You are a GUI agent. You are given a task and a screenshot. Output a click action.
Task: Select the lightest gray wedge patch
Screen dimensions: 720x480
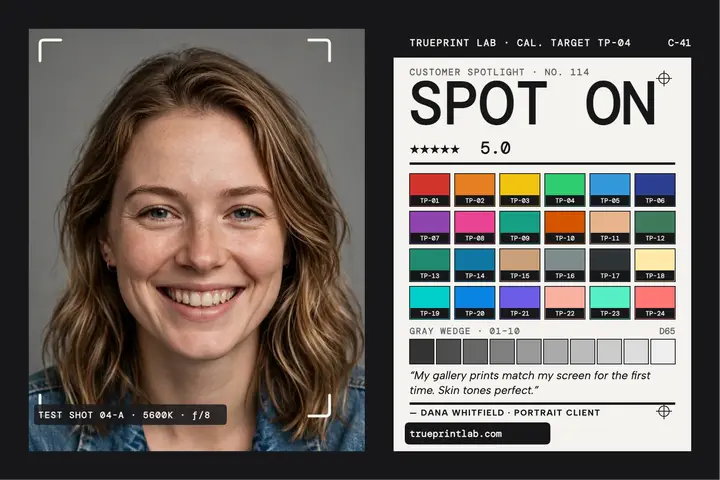point(663,351)
